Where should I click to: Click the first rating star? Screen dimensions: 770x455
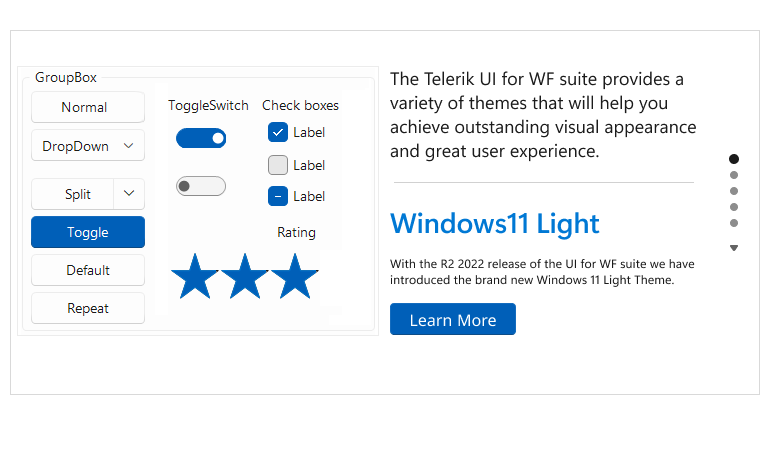pos(195,276)
